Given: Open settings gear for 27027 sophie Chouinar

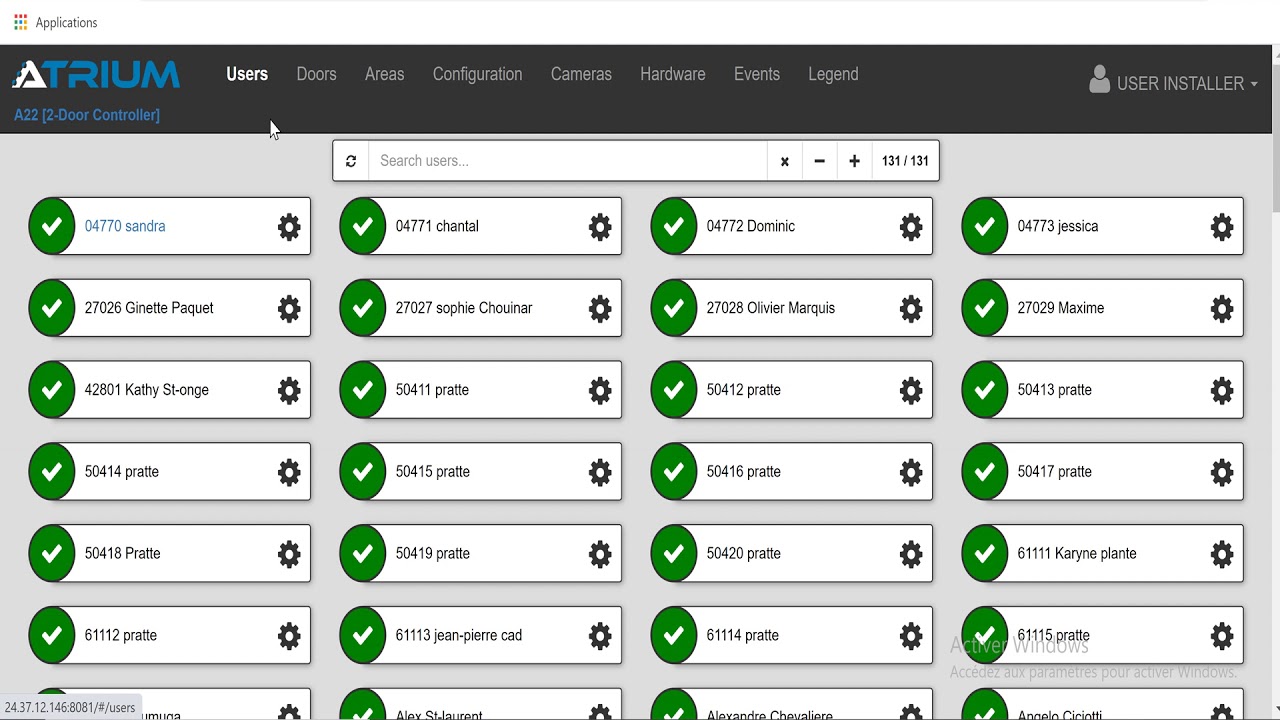Looking at the screenshot, I should pos(600,309).
